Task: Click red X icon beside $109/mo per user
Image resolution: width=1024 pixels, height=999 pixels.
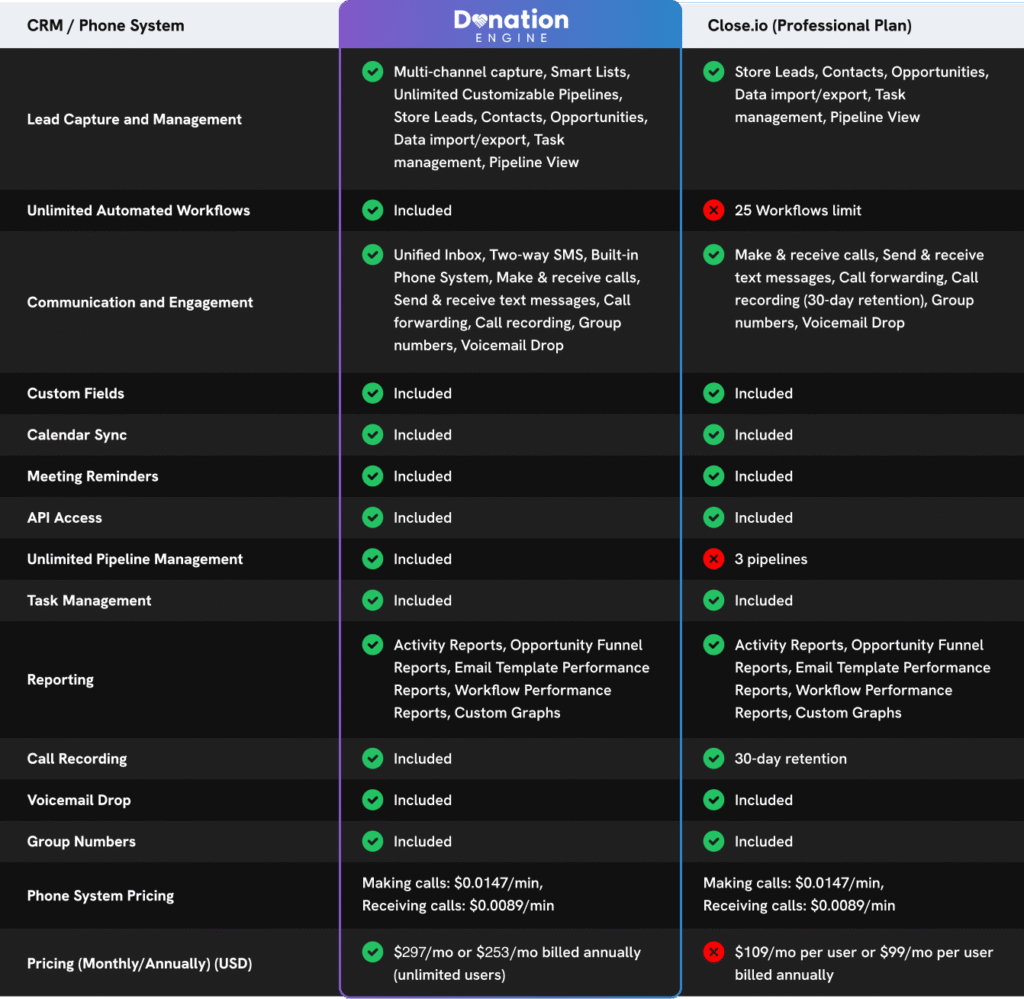Action: pyautogui.click(x=713, y=953)
